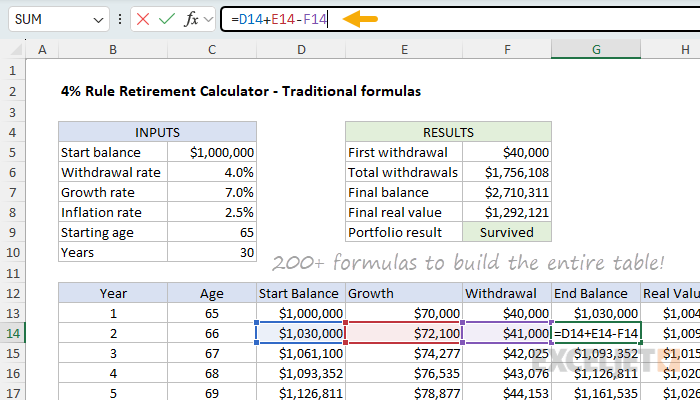Select the Inflation rate value 2.5%
This screenshot has width=700, height=400.
[x=212, y=212]
